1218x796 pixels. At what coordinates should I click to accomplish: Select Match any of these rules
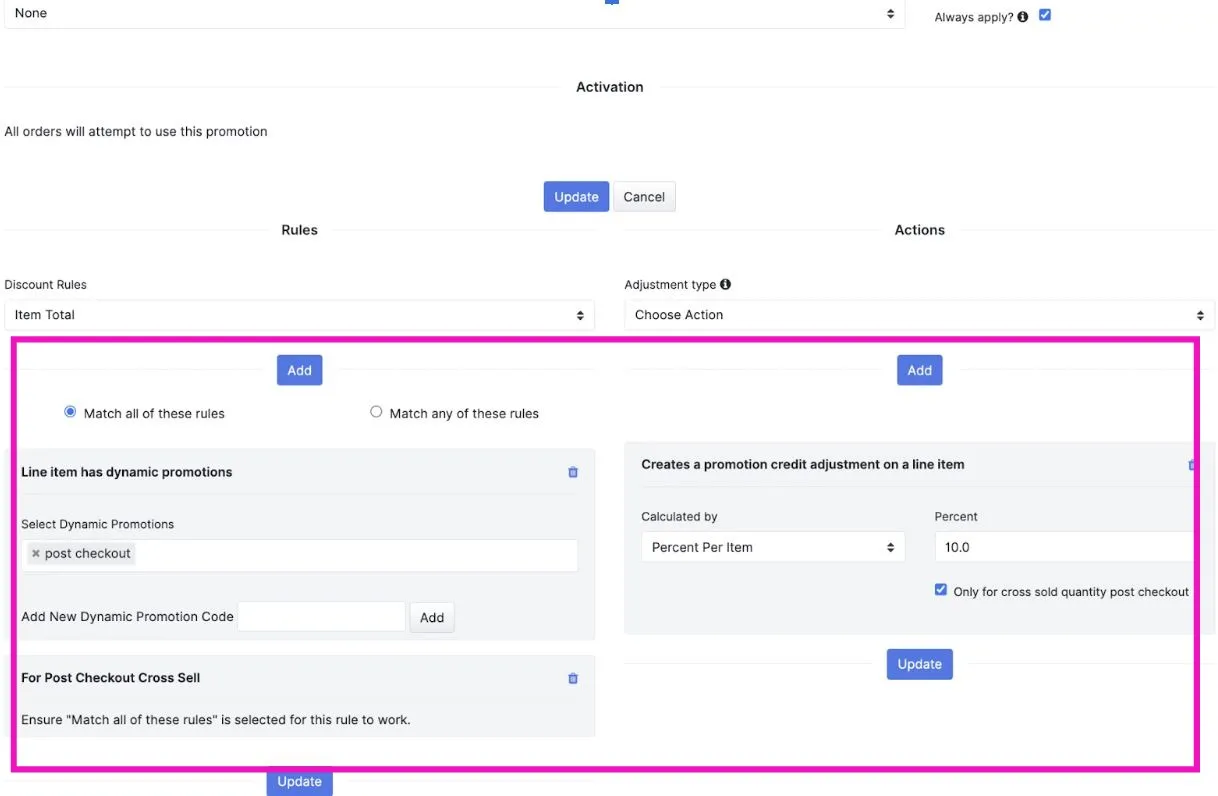pos(376,411)
